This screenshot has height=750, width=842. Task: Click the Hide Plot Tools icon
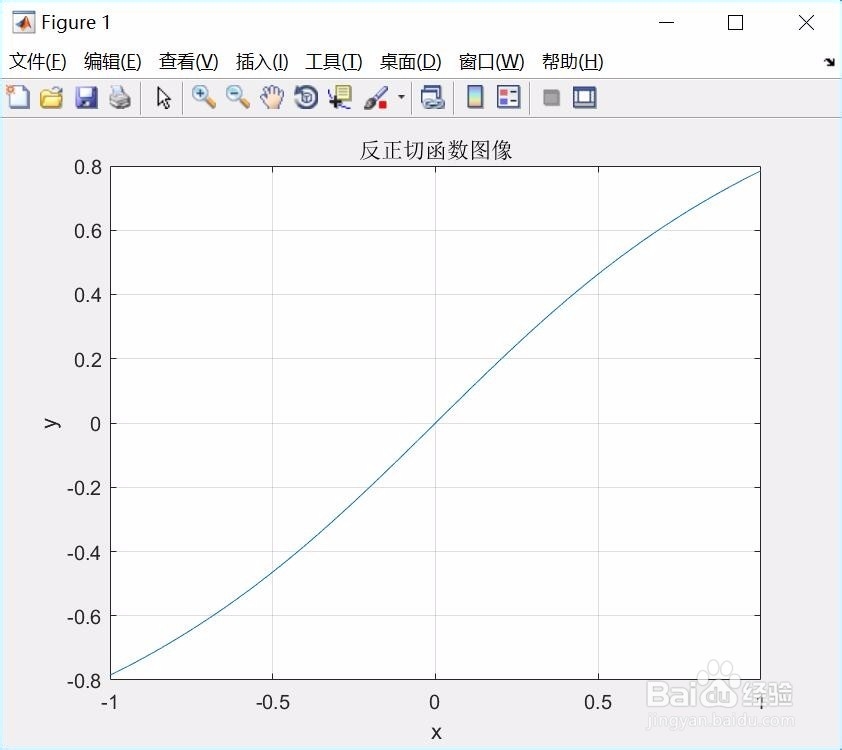[551, 98]
